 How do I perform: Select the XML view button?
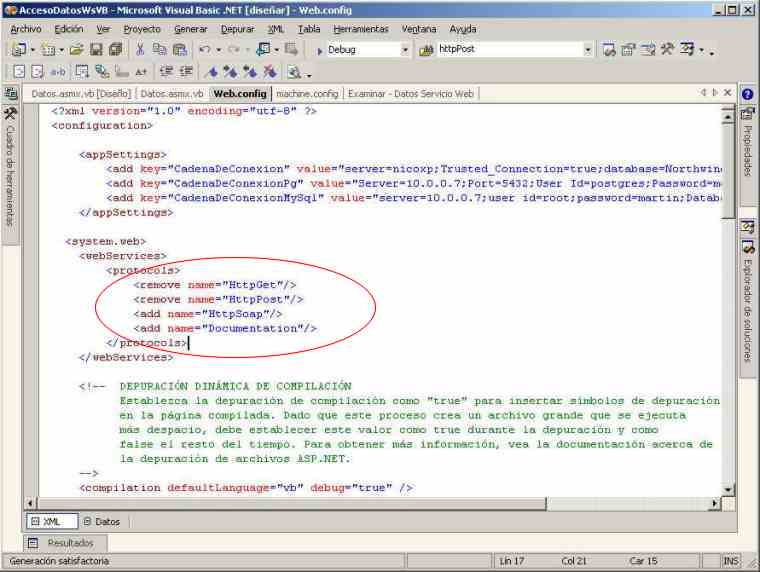tap(51, 522)
